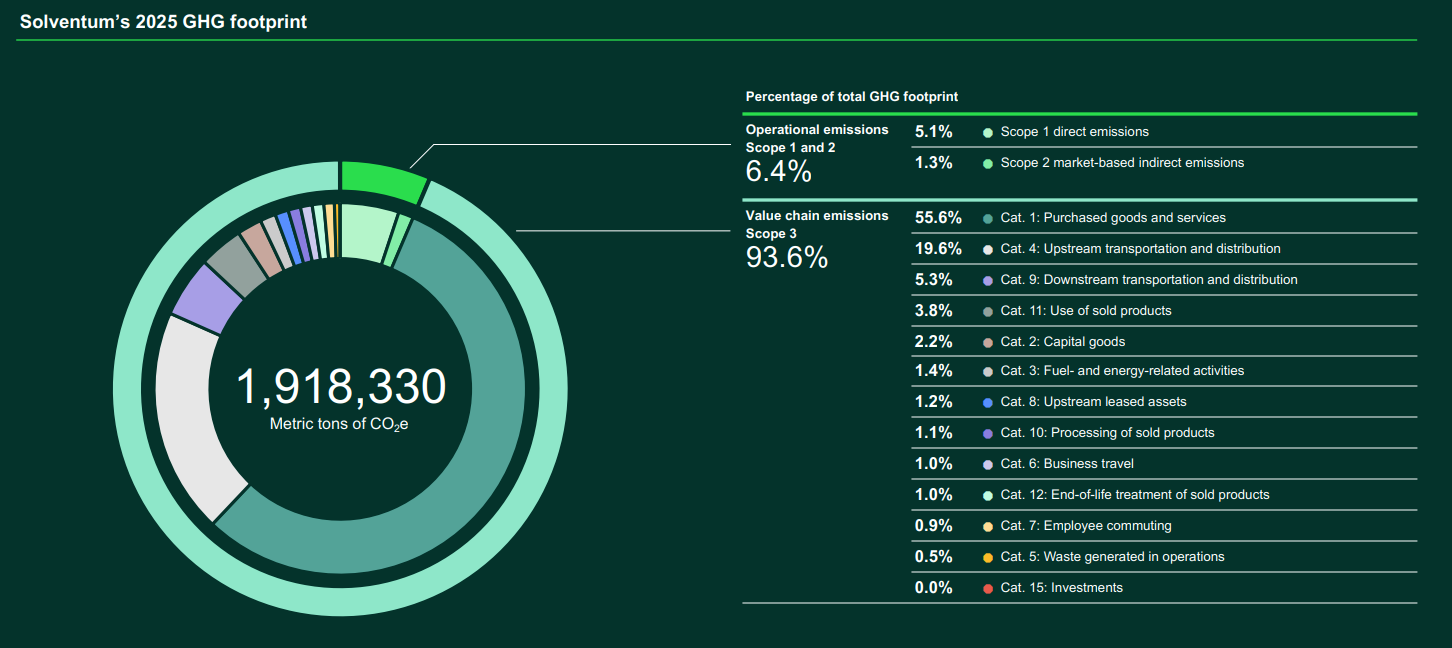This screenshot has width=1452, height=648.
Task: Click the Cat. 6: Business travel label
Action: coord(1068,464)
